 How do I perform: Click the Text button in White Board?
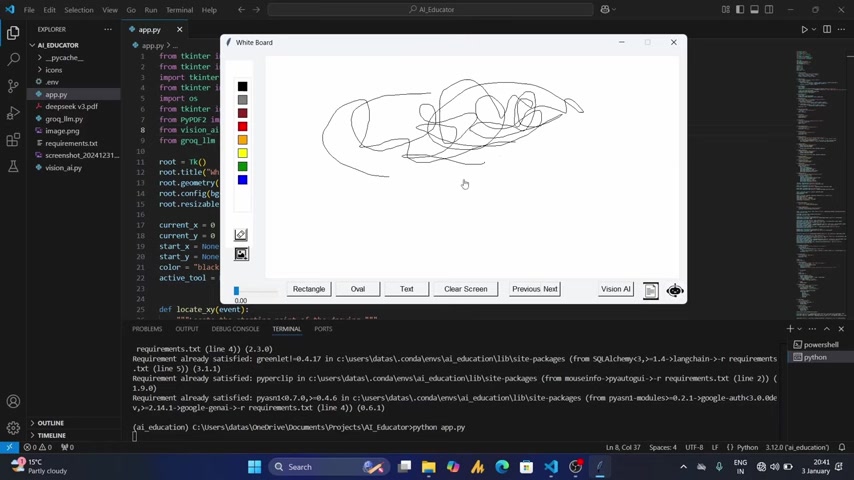pyautogui.click(x=407, y=289)
